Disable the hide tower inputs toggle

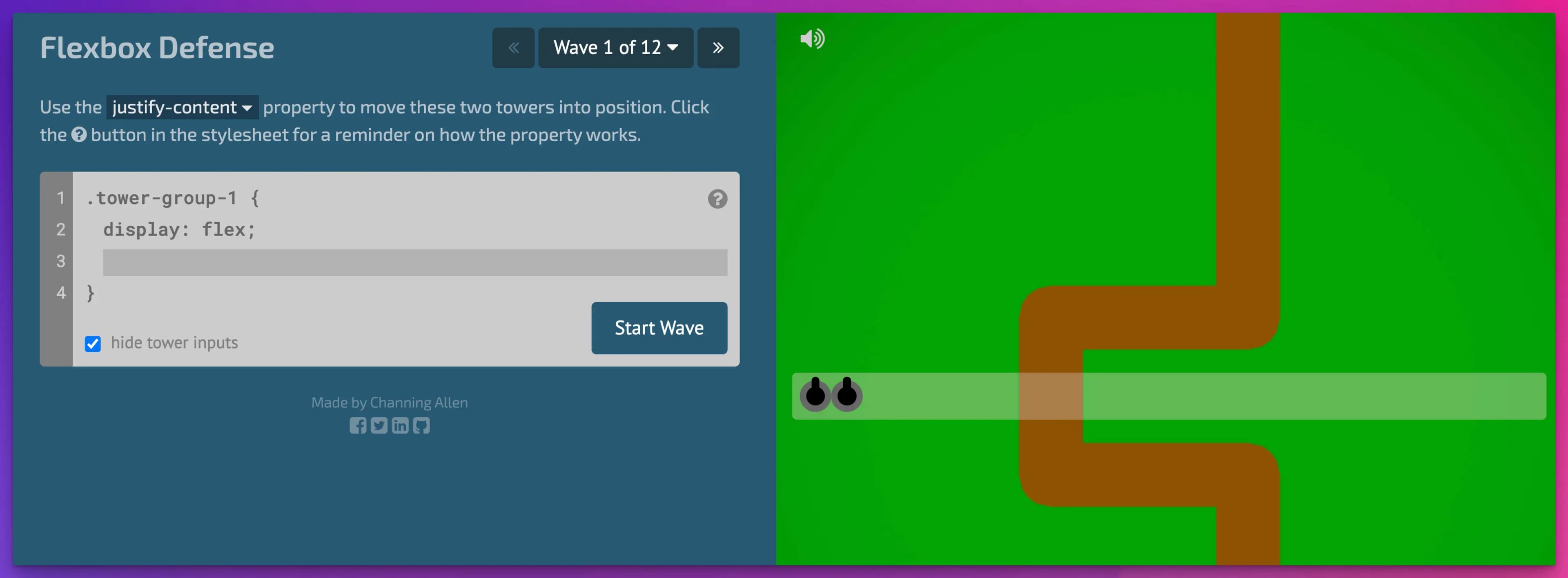(x=93, y=343)
